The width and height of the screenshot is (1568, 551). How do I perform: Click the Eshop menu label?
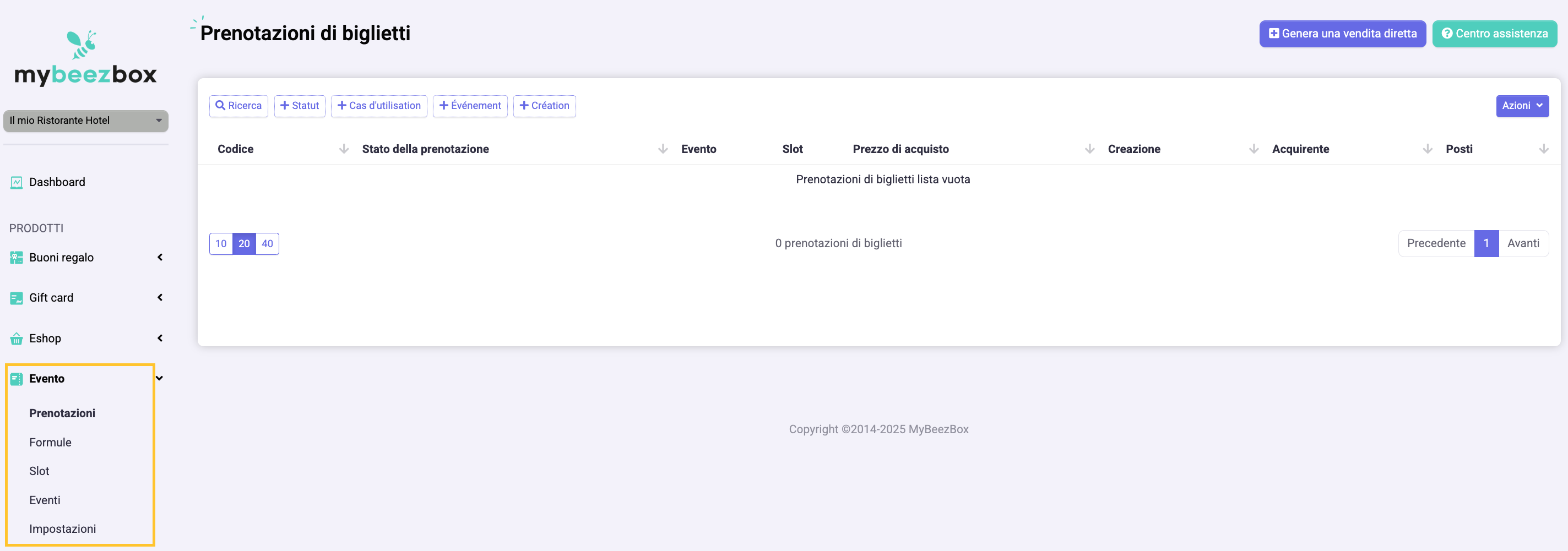pos(45,339)
